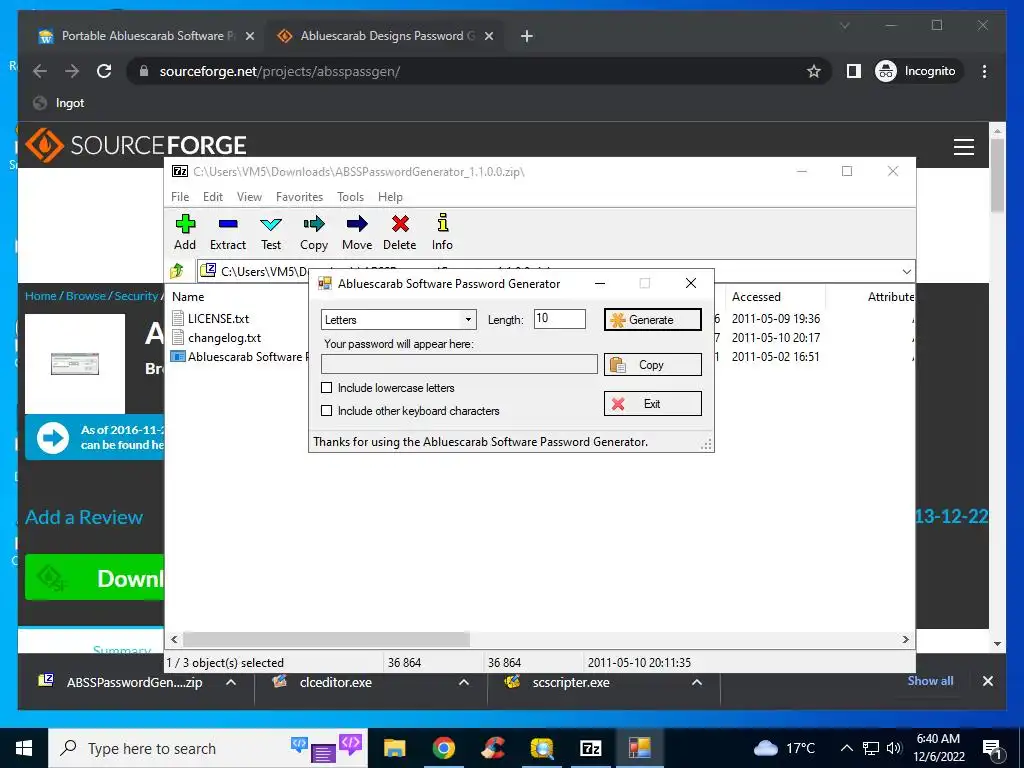Screen dimensions: 1024x768
Task: Click Show all downloads link
Action: coord(931,680)
